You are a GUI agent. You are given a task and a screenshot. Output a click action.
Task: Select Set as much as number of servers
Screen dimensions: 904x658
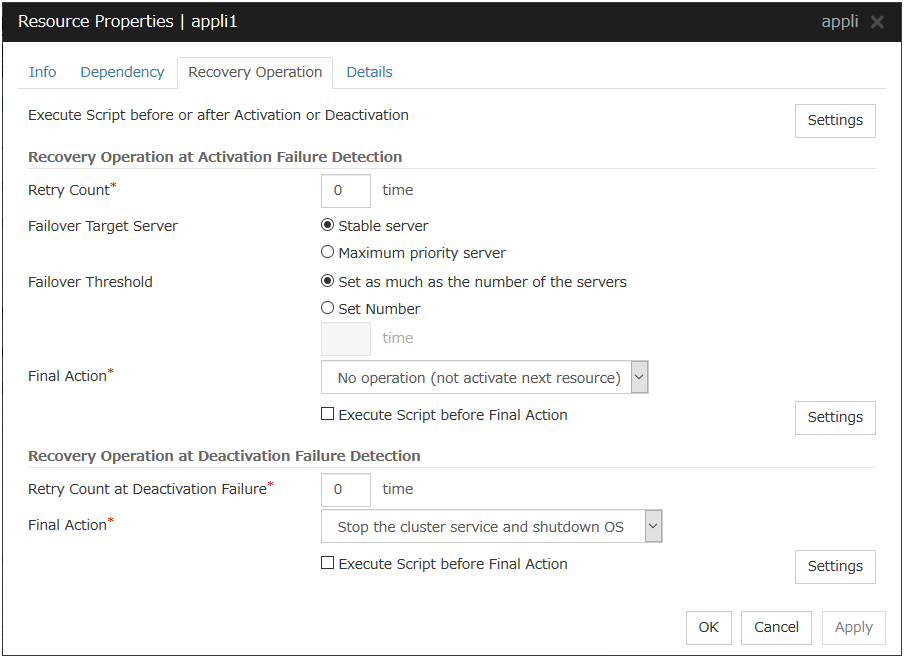328,282
